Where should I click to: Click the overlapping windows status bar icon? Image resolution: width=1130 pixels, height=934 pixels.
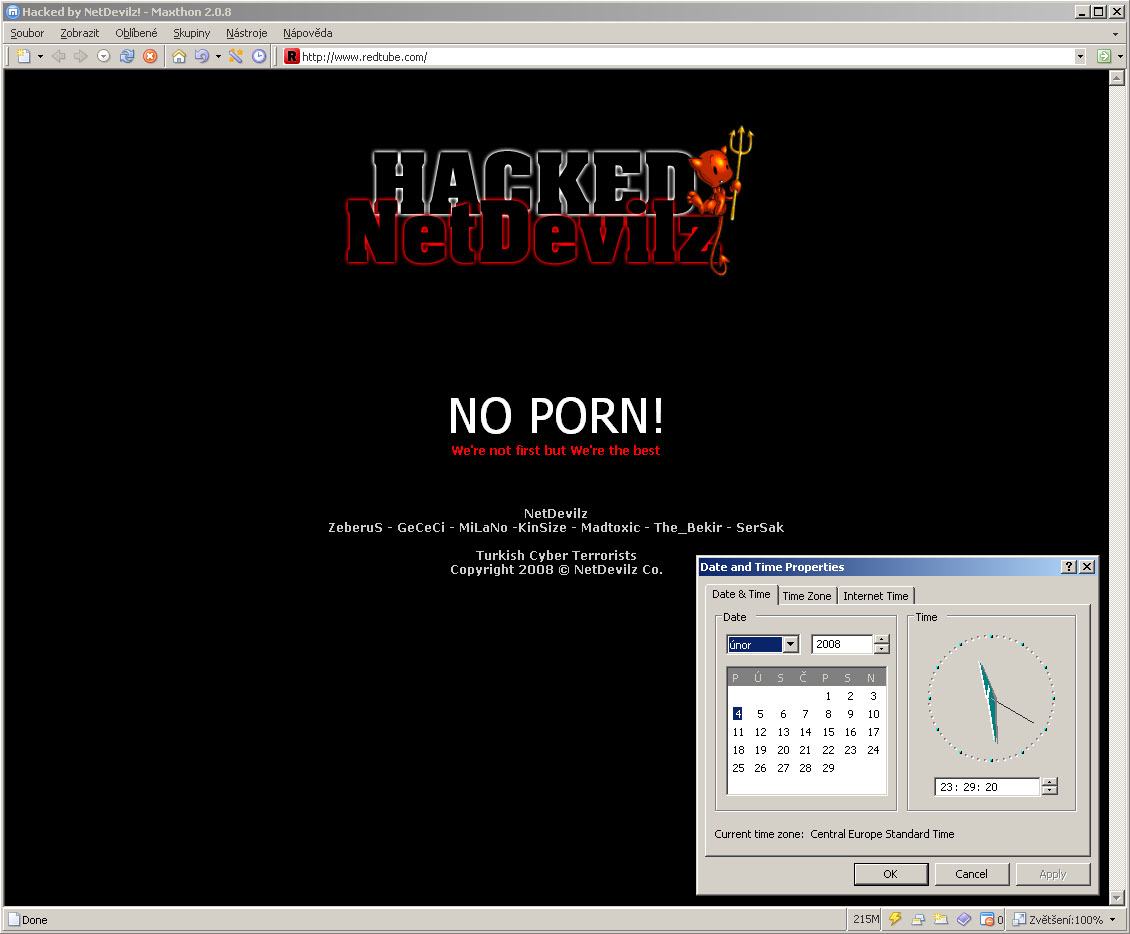918,919
